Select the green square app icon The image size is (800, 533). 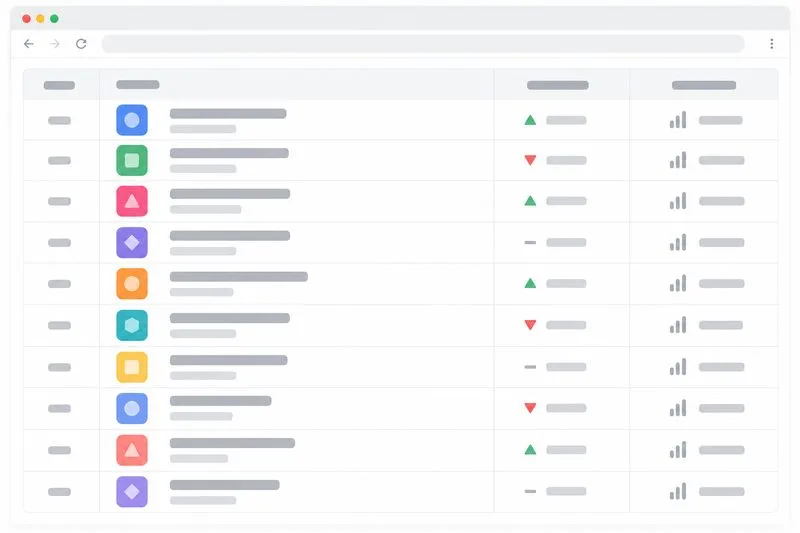[132, 160]
